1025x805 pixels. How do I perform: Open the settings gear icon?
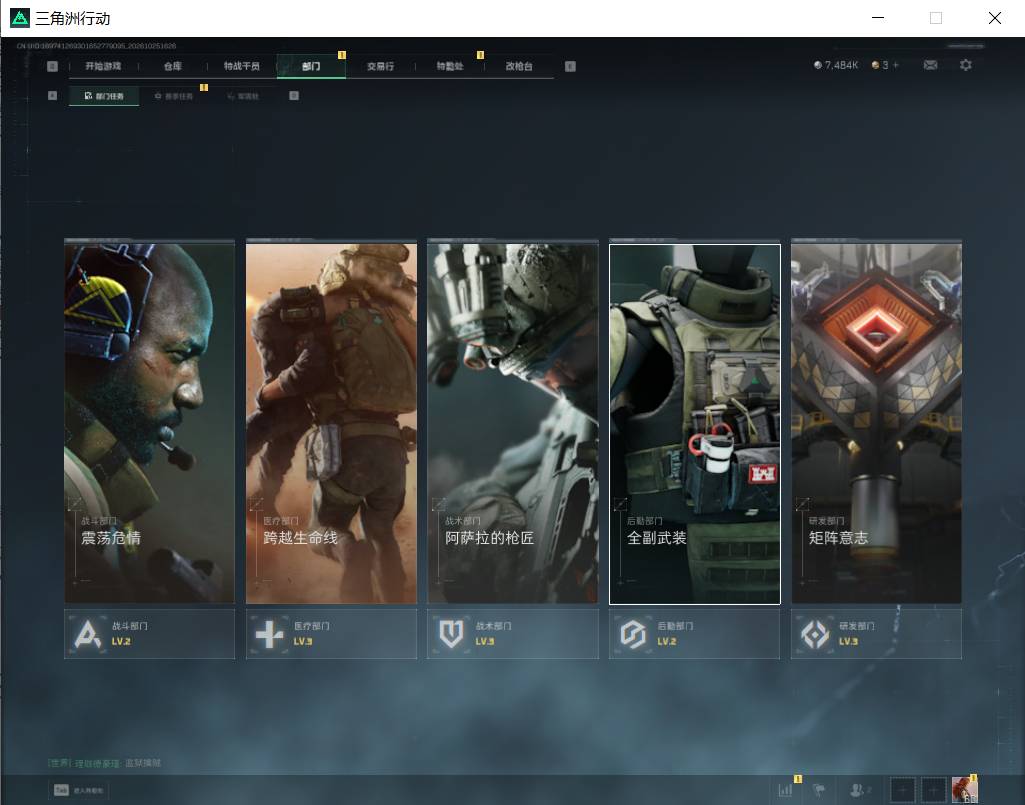[966, 65]
